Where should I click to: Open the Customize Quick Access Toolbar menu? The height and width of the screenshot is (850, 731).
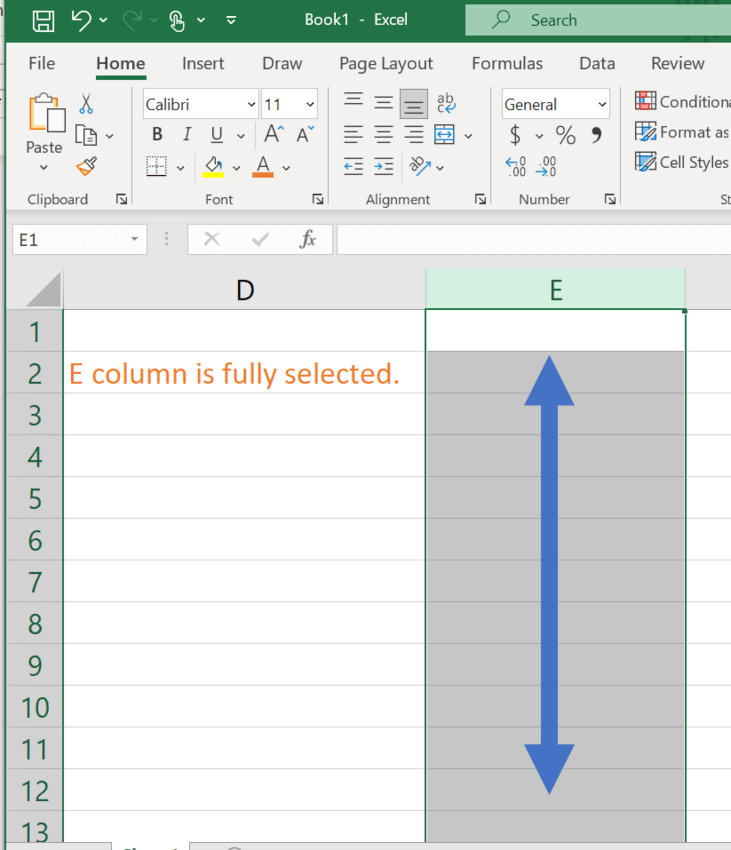click(x=231, y=21)
